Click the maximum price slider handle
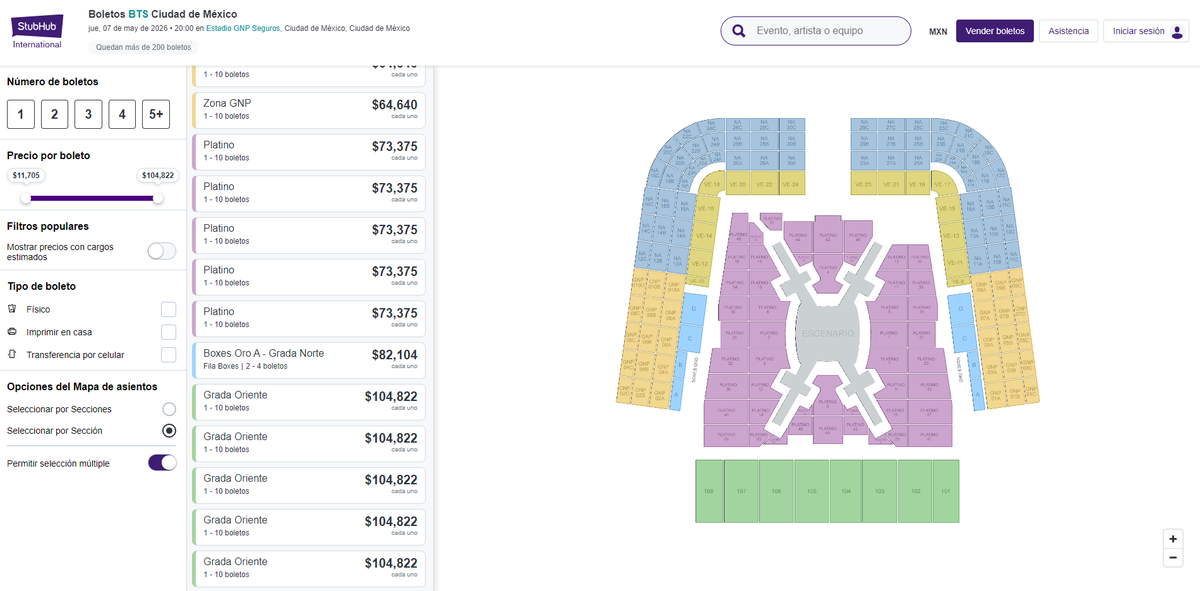 tap(157, 198)
